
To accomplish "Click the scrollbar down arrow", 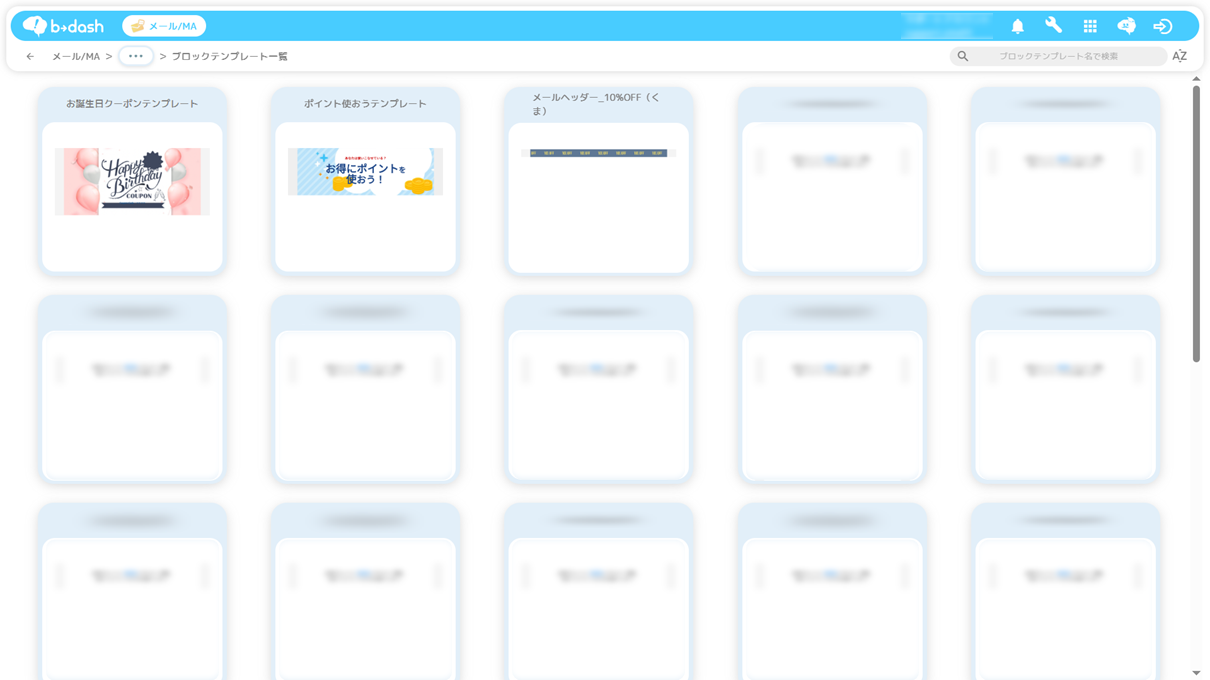I will [x=1196, y=673].
